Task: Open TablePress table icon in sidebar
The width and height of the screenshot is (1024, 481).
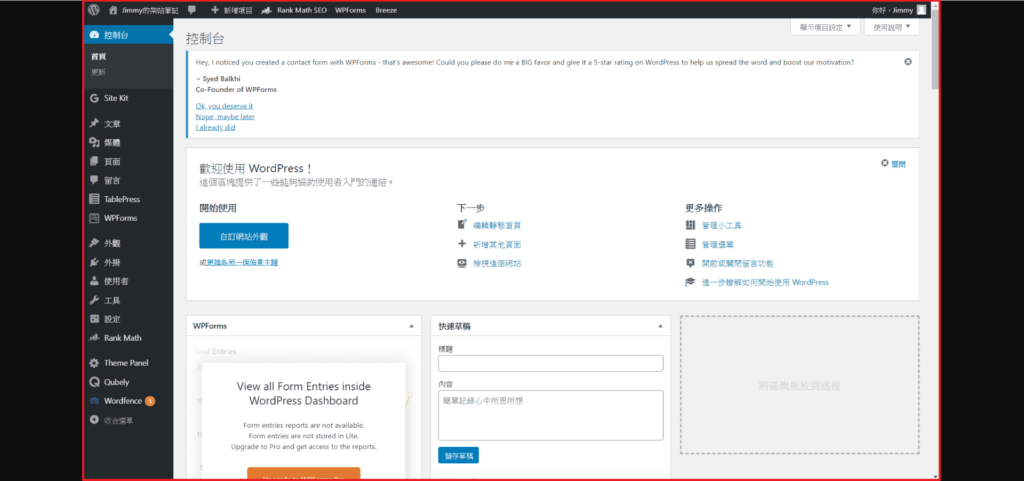Action: point(94,199)
